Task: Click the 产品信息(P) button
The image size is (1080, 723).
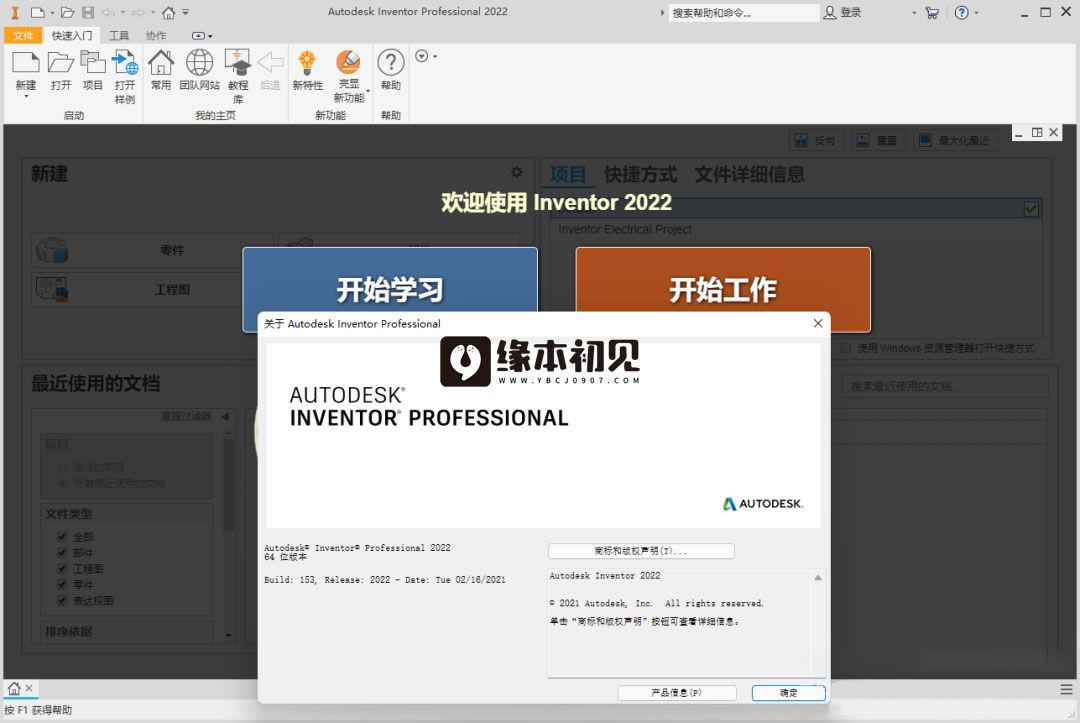Action: 676,693
